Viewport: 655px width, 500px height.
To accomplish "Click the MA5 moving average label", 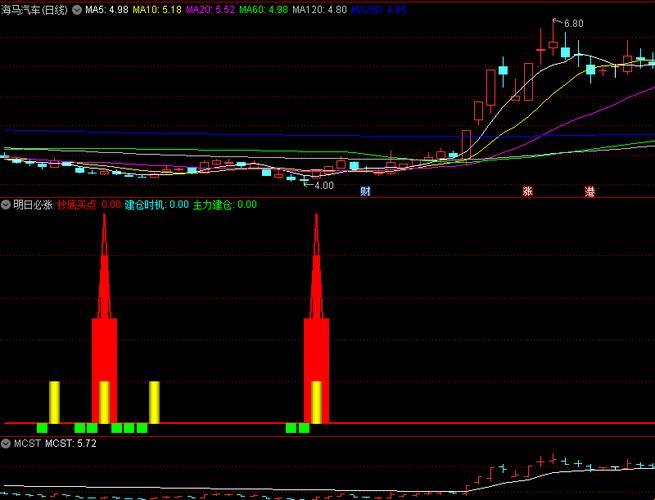I will [107, 9].
